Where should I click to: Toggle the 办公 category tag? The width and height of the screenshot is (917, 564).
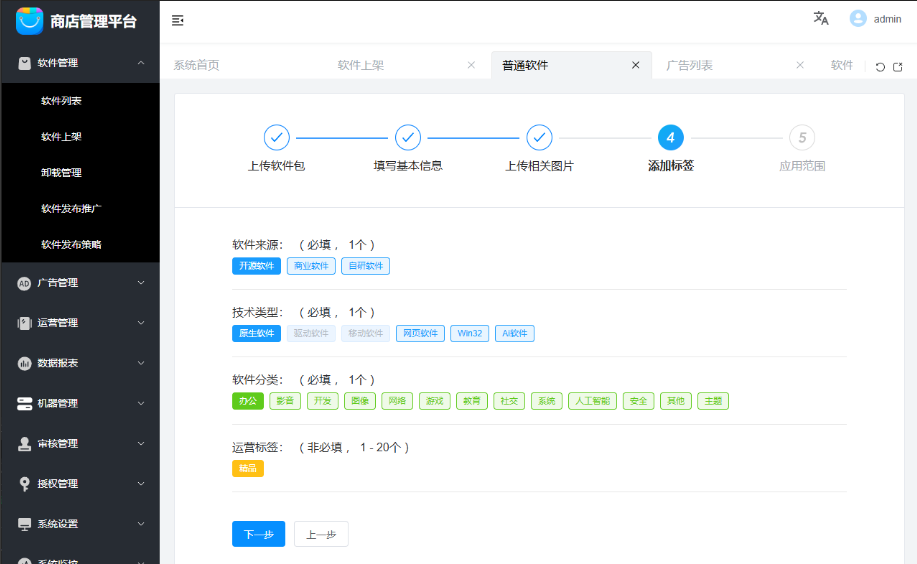tap(248, 401)
